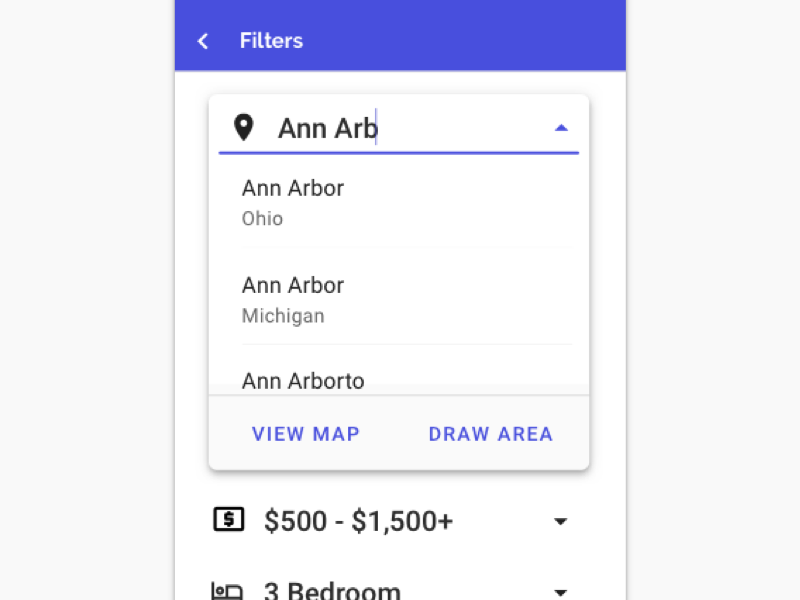Click the bed icon beside 3 Bedroom
The height and width of the screenshot is (600, 800).
(x=228, y=591)
